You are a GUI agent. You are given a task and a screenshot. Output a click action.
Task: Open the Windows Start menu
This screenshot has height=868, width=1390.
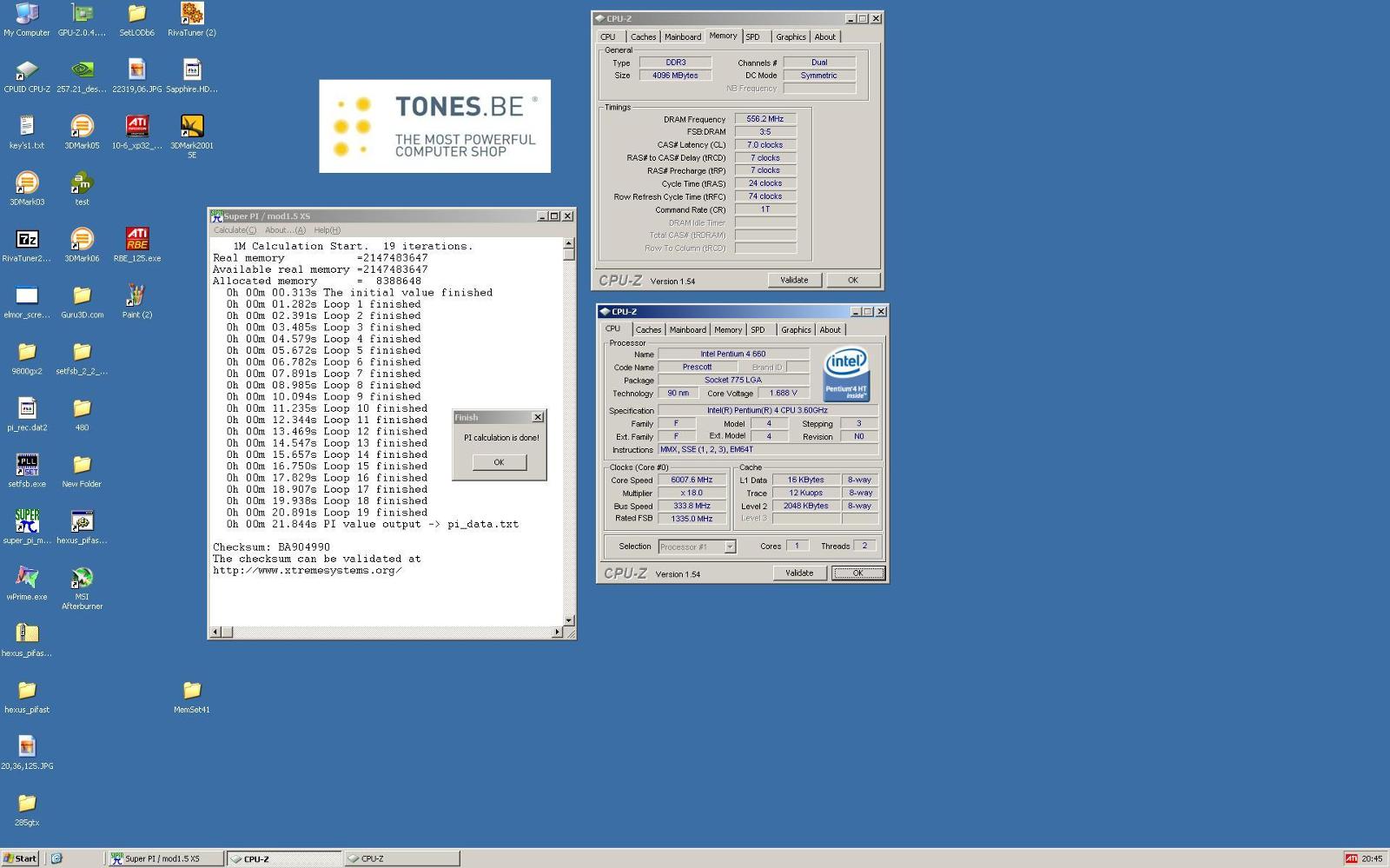[x=20, y=858]
